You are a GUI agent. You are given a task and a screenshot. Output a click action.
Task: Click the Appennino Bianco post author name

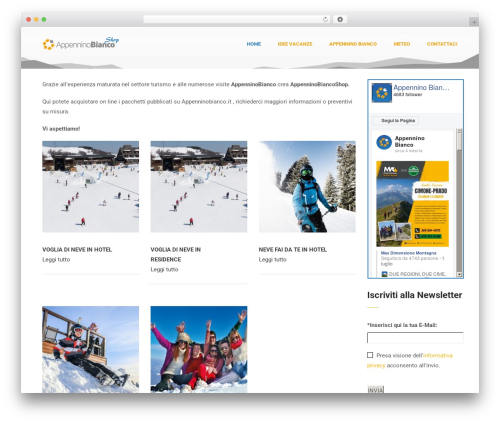point(410,141)
